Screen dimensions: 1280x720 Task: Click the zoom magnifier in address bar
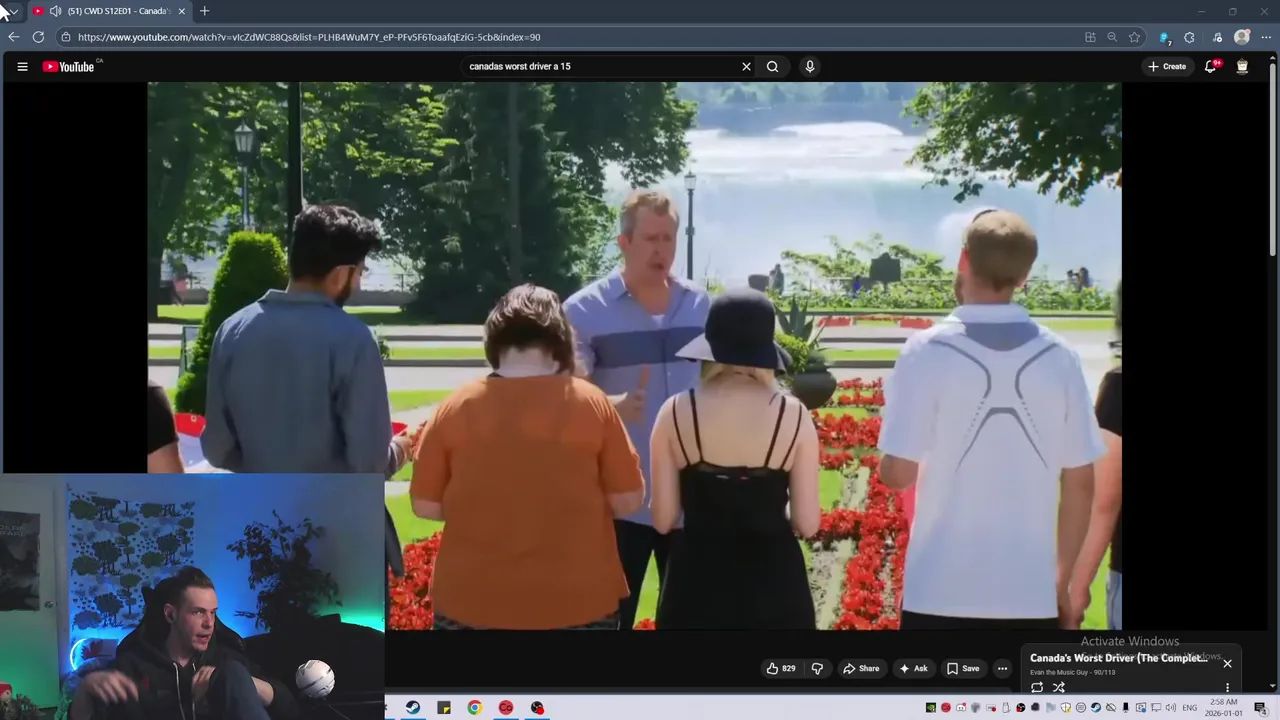click(1112, 37)
